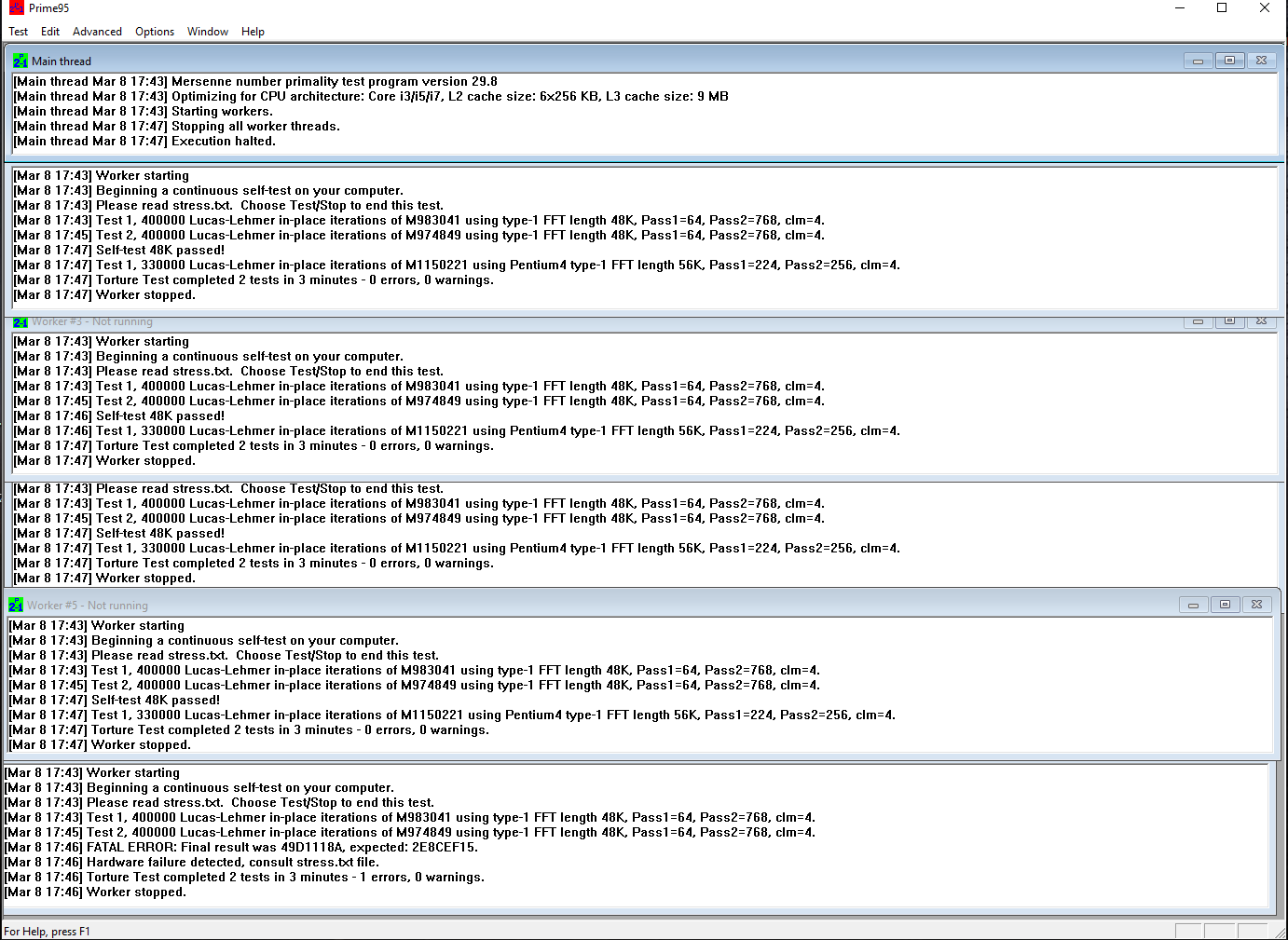Screen dimensions: 1288x940
Task: Close the Main thread child window
Action: [1261, 61]
